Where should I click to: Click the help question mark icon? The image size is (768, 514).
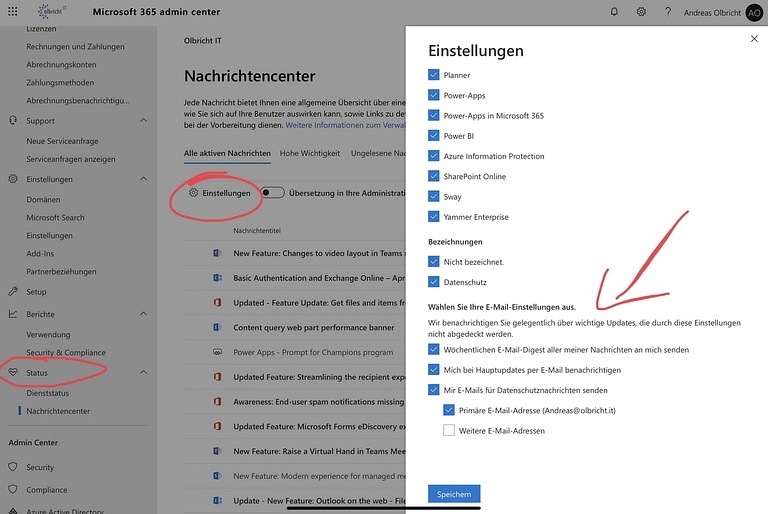tap(668, 12)
